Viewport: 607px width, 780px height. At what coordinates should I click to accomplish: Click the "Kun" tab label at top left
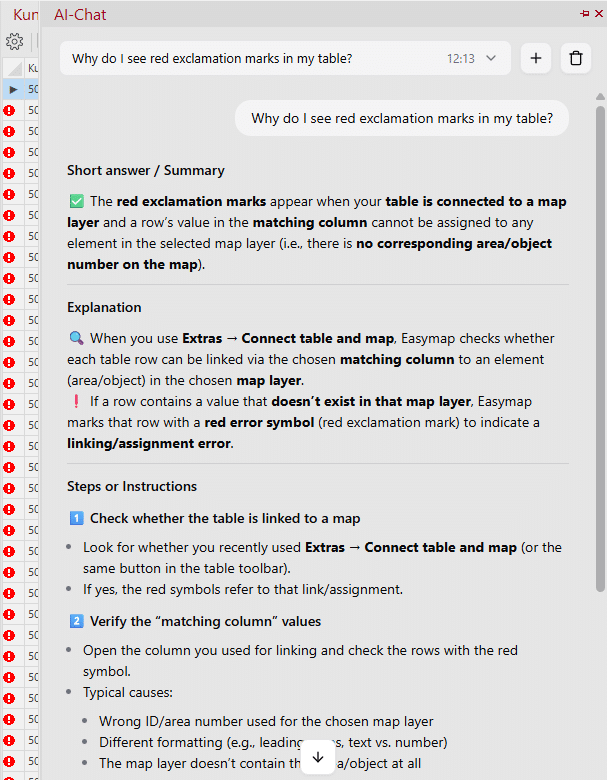click(x=25, y=14)
